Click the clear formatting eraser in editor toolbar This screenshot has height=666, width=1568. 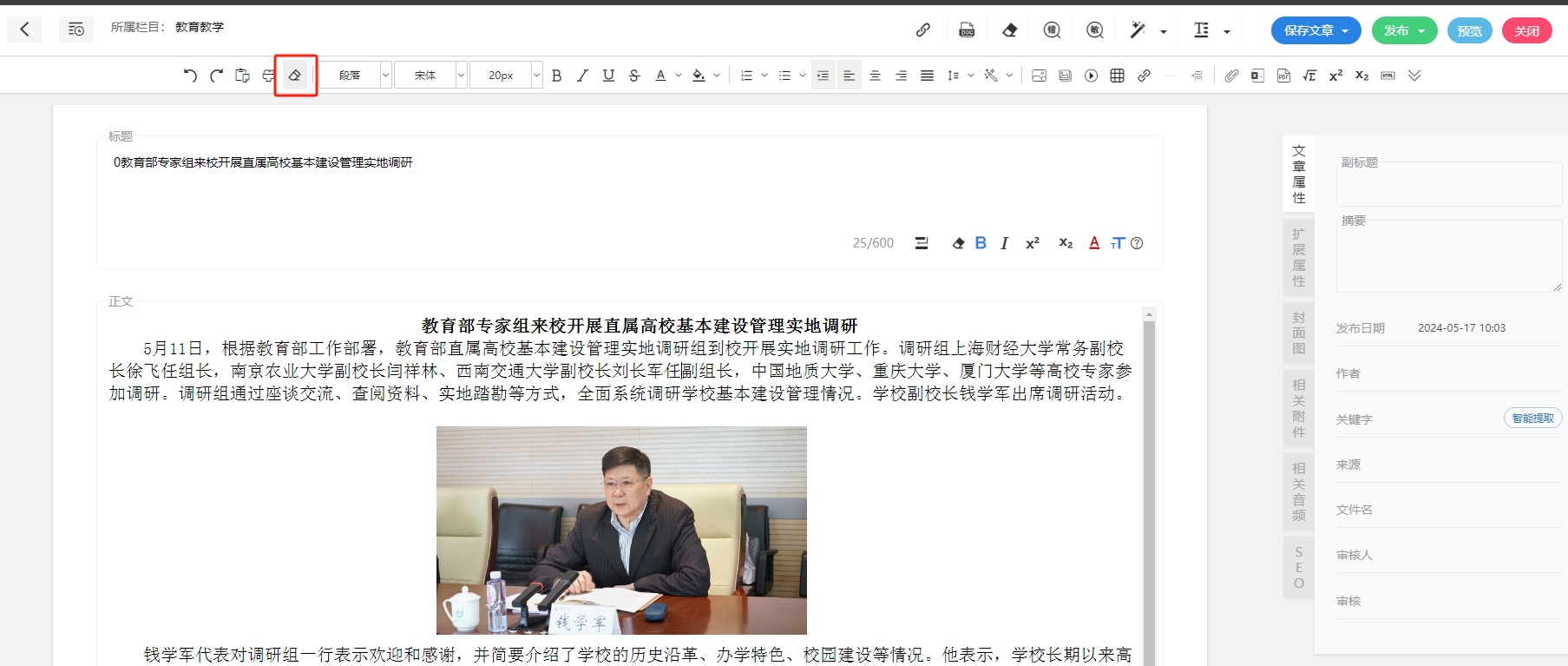pyautogui.click(x=295, y=76)
